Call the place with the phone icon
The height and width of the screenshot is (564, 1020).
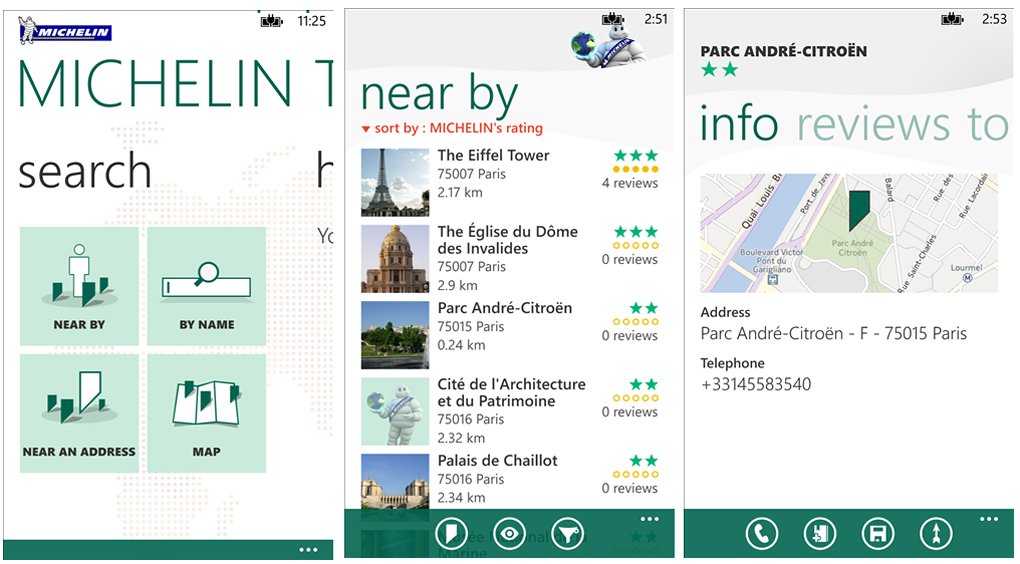click(762, 534)
